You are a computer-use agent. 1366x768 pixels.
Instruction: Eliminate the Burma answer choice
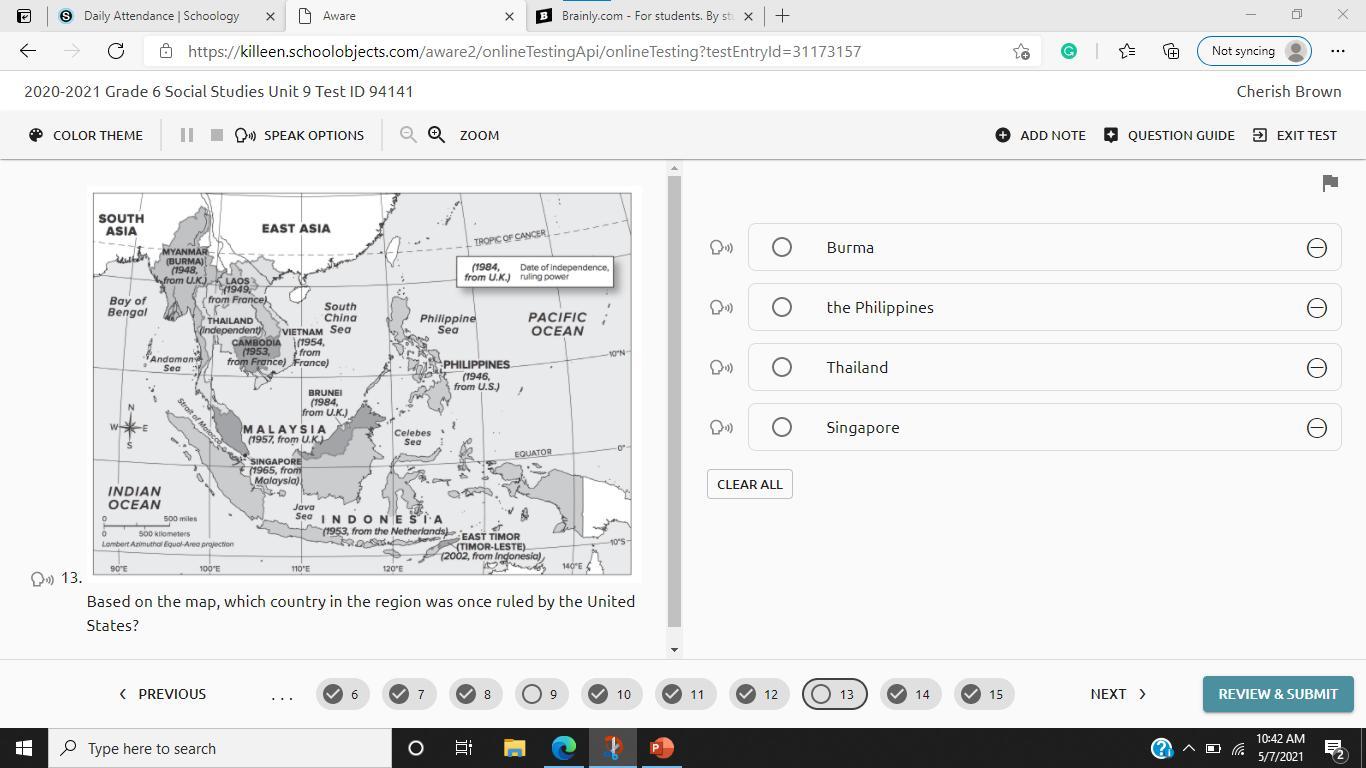tap(1317, 248)
